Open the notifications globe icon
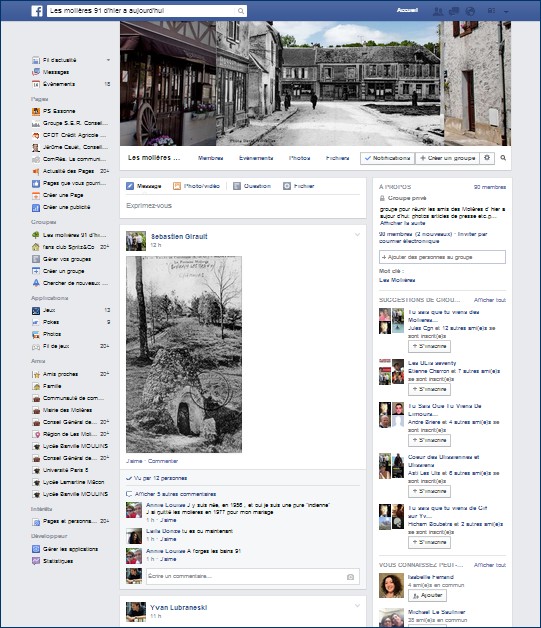The height and width of the screenshot is (628, 541). 470,11
